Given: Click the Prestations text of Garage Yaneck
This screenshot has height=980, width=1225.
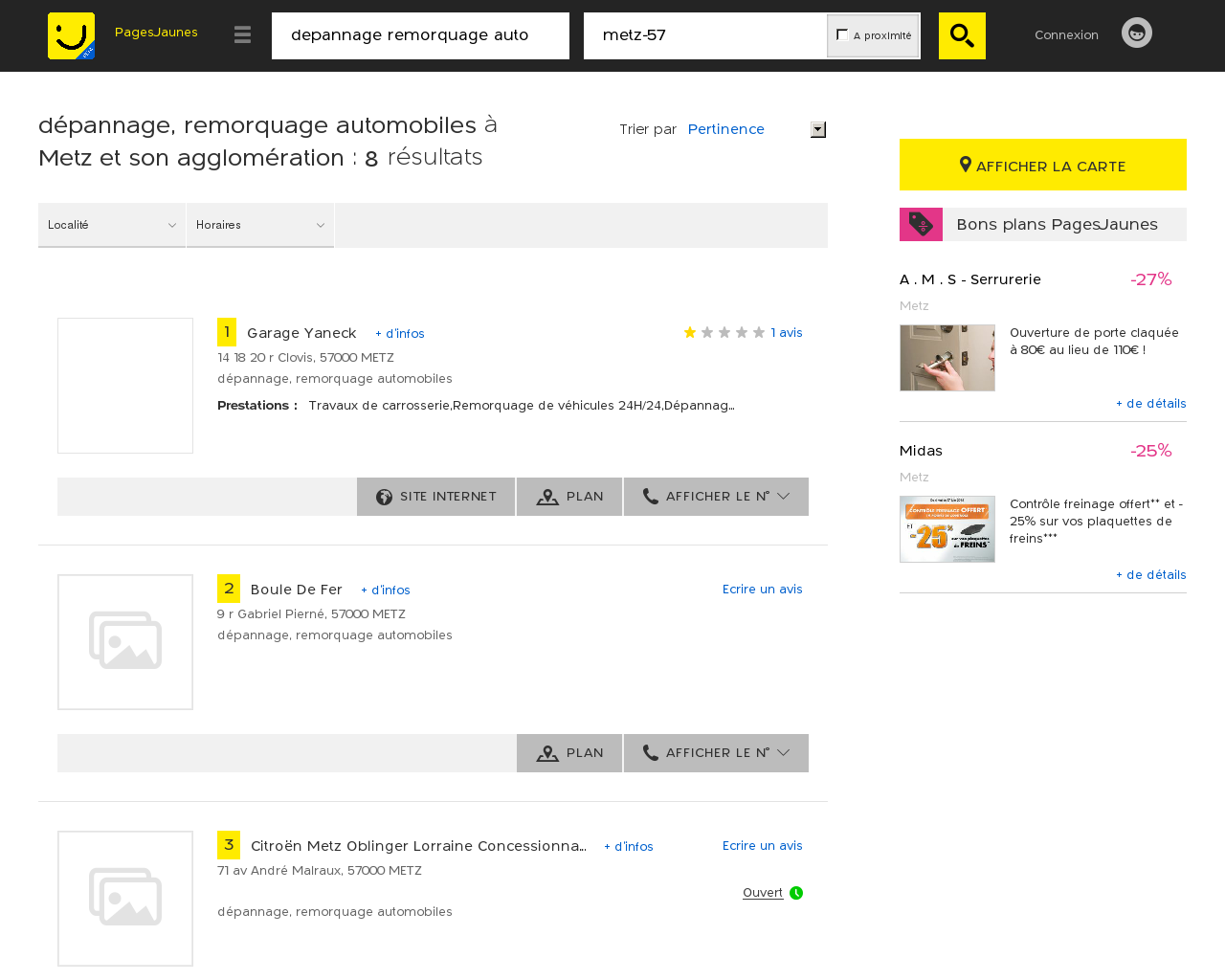Looking at the screenshot, I should coord(476,406).
